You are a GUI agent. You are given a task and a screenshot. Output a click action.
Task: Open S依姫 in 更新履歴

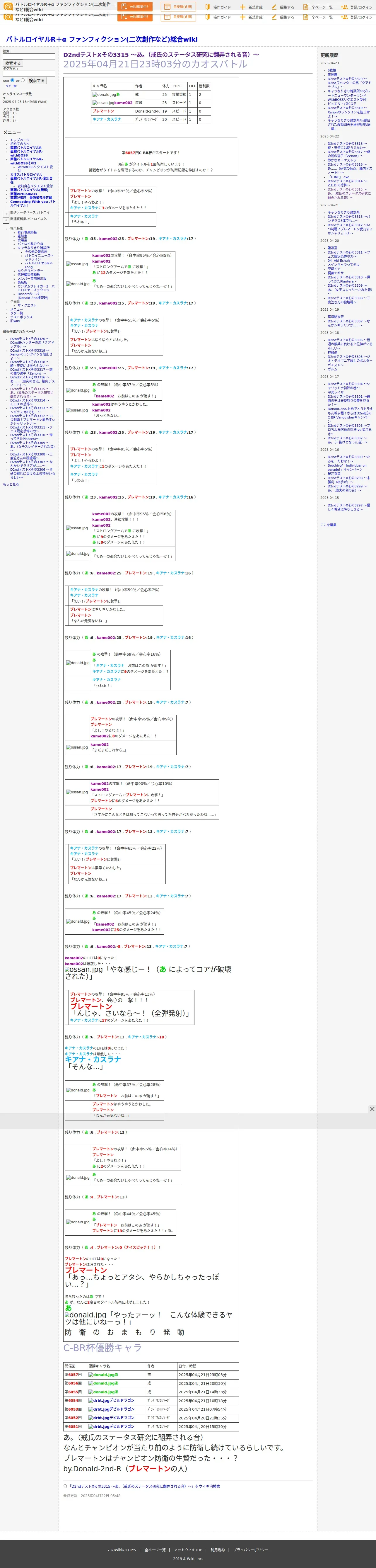(331, 71)
